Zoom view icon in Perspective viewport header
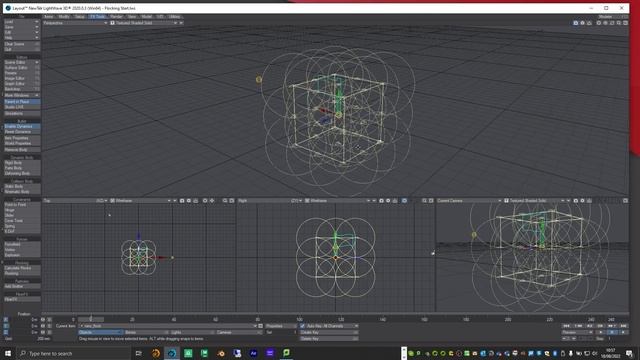This screenshot has width=640, height=360. (589, 23)
